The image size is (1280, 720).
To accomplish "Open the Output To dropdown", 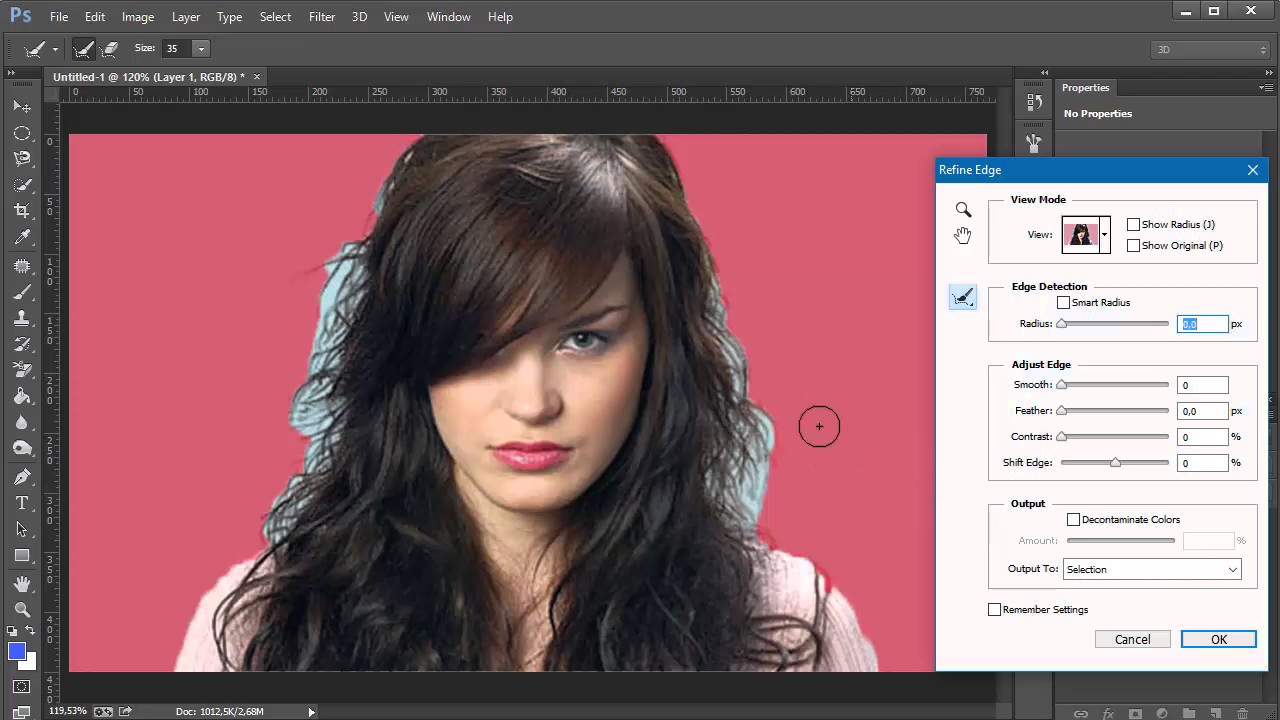I will tap(1151, 570).
